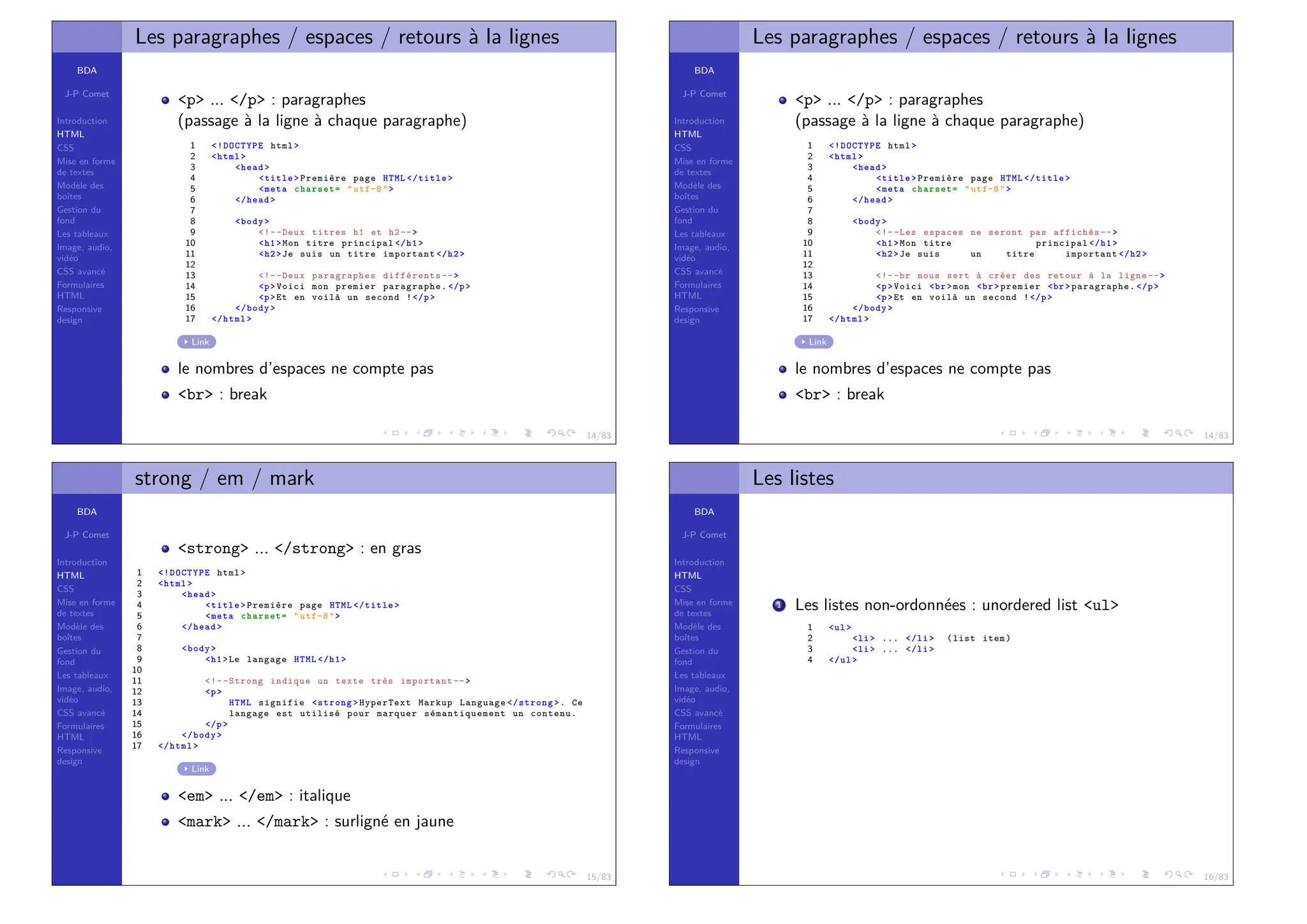Screen dimensions: 1307x924
Task: Open CSS avancé in the bottom-right slide sidebar
Action: click(698, 713)
